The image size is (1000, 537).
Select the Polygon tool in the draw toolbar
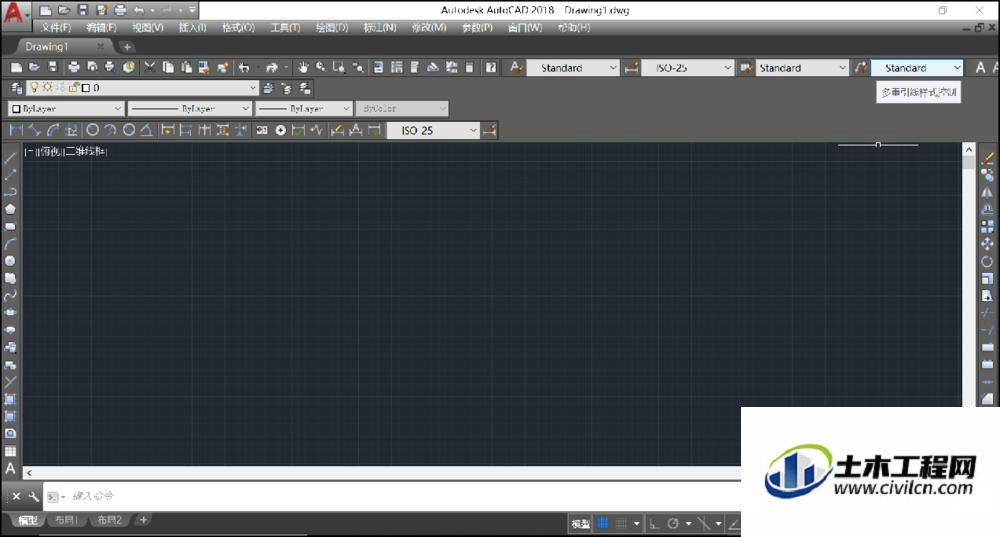click(10, 209)
